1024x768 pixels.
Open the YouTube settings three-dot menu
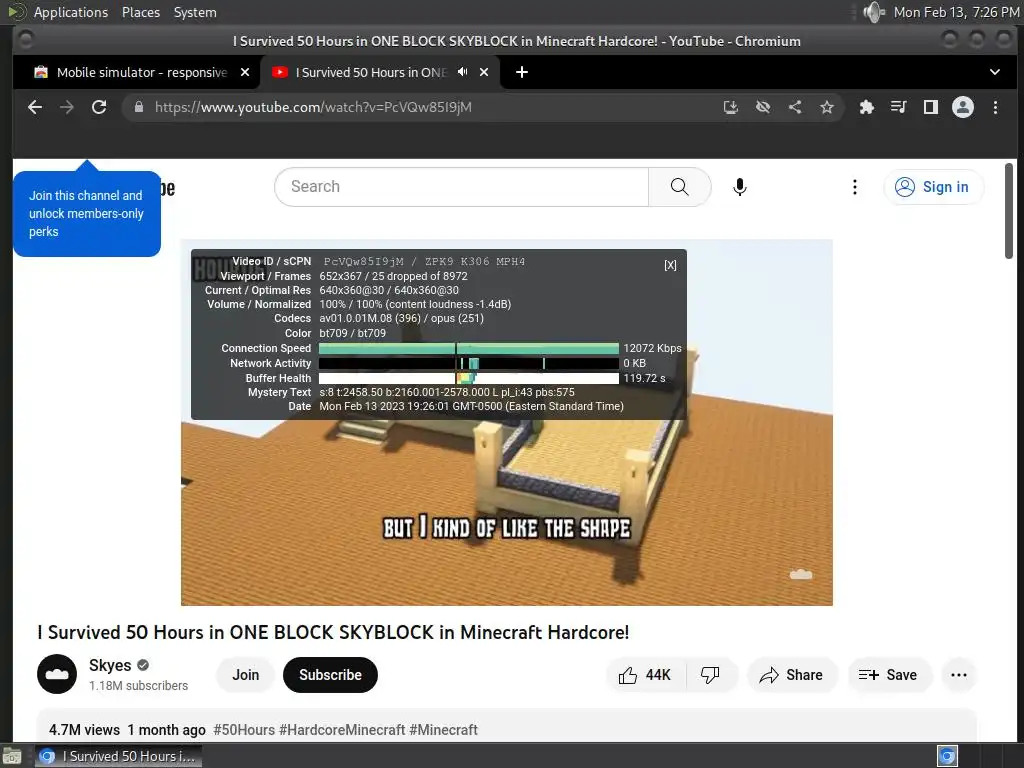point(854,187)
